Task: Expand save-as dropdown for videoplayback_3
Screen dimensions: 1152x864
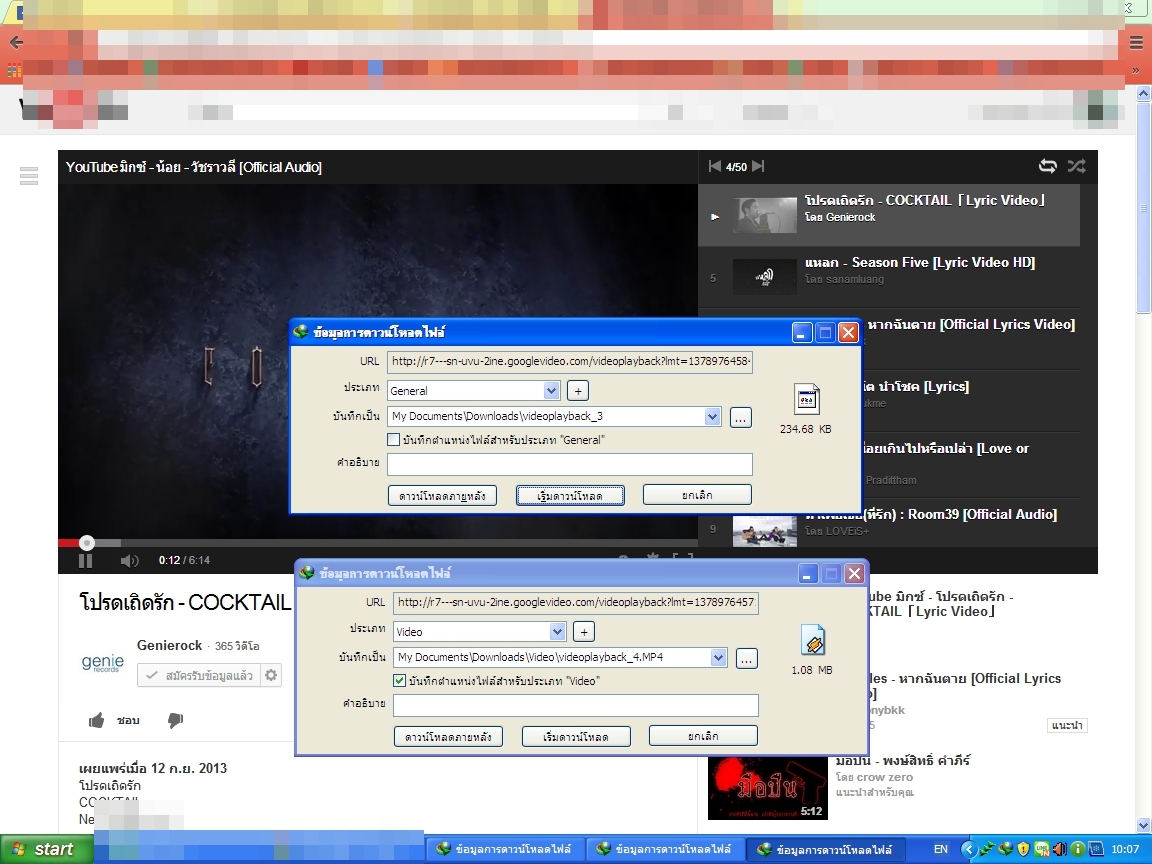Action: tap(713, 417)
